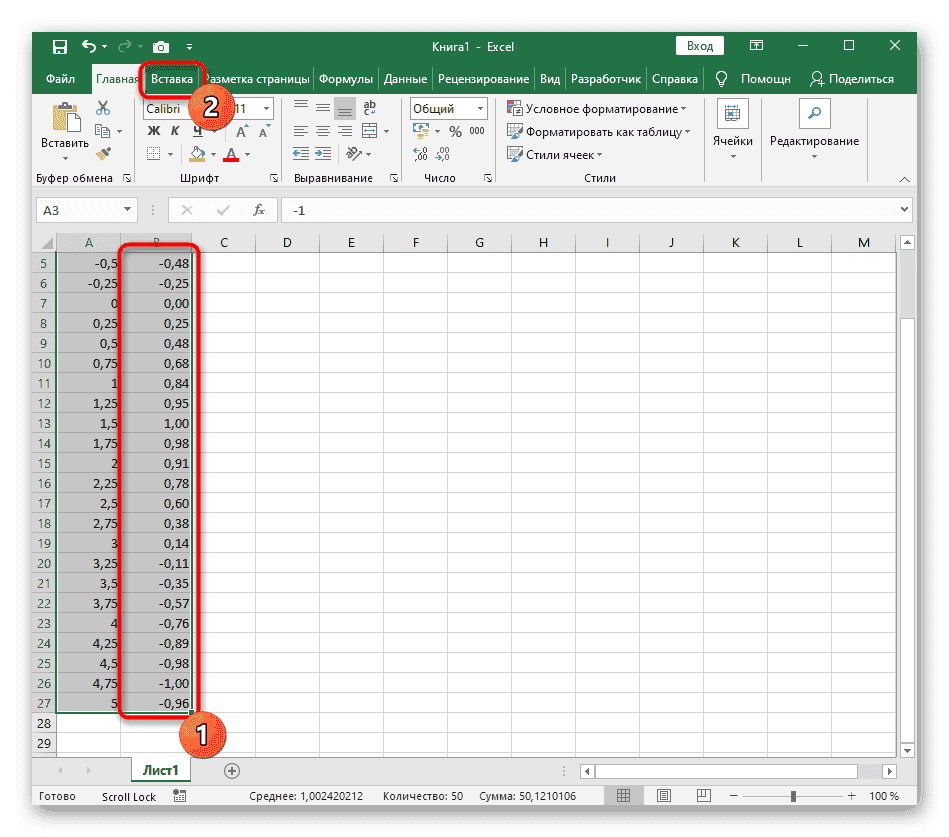Image resolution: width=949 pixels, height=837 pixels.
Task: Click the Save icon in the title bar
Action: pyautogui.click(x=60, y=46)
